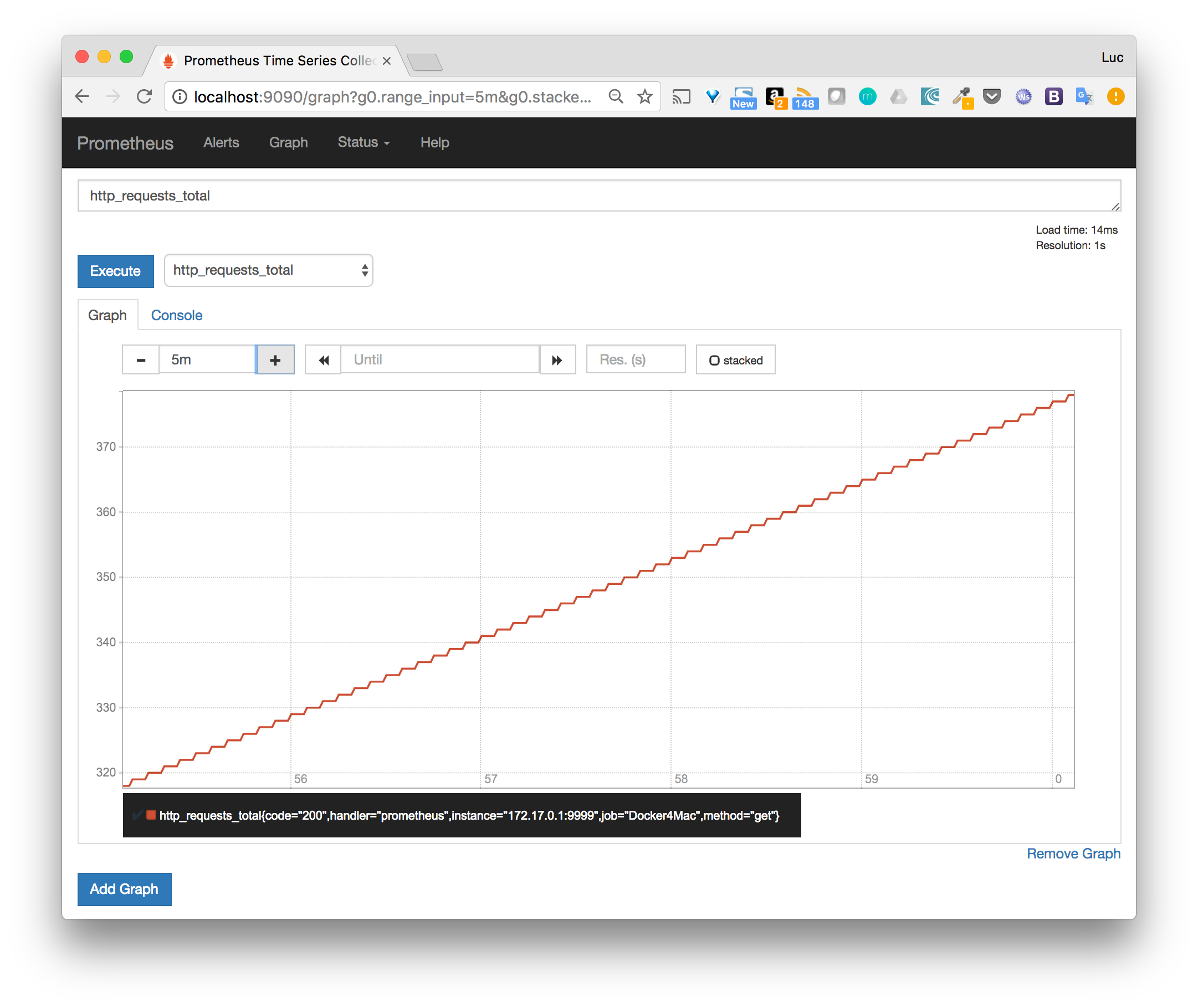The width and height of the screenshot is (1198, 1008).
Task: Click the Until date input field
Action: pyautogui.click(x=440, y=360)
